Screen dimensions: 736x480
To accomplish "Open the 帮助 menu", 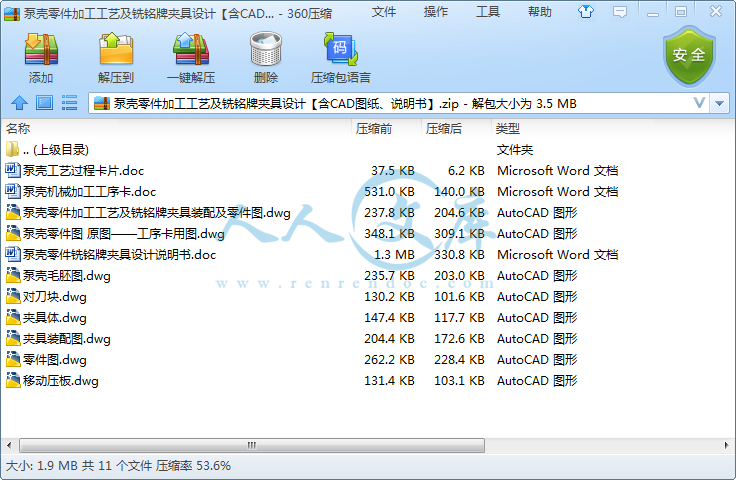I will coord(540,12).
